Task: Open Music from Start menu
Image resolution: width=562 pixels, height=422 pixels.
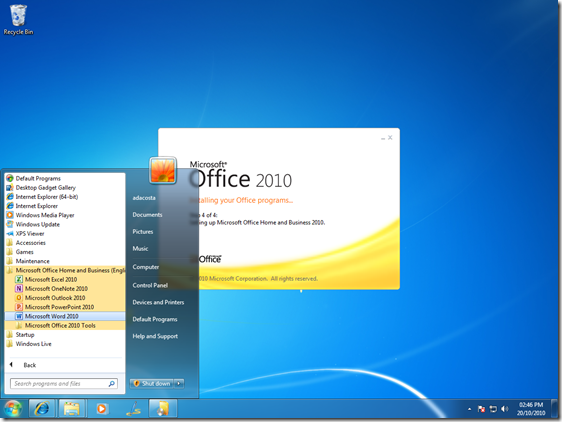Action: [140, 248]
